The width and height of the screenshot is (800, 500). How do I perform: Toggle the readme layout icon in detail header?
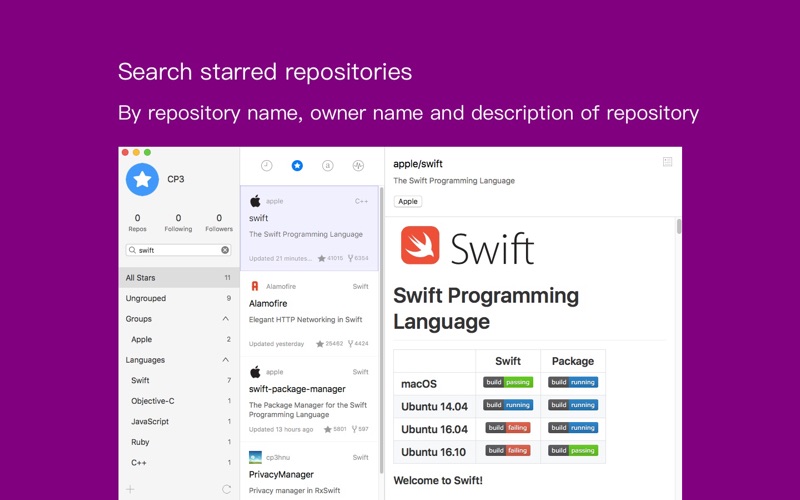tap(667, 162)
